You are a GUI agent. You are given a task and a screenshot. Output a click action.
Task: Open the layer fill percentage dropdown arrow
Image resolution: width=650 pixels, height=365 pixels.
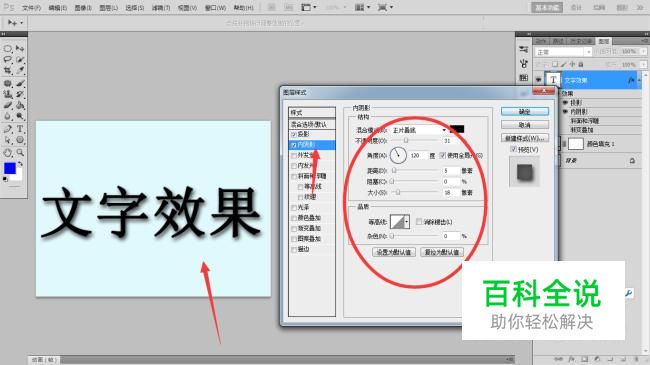[x=643, y=65]
